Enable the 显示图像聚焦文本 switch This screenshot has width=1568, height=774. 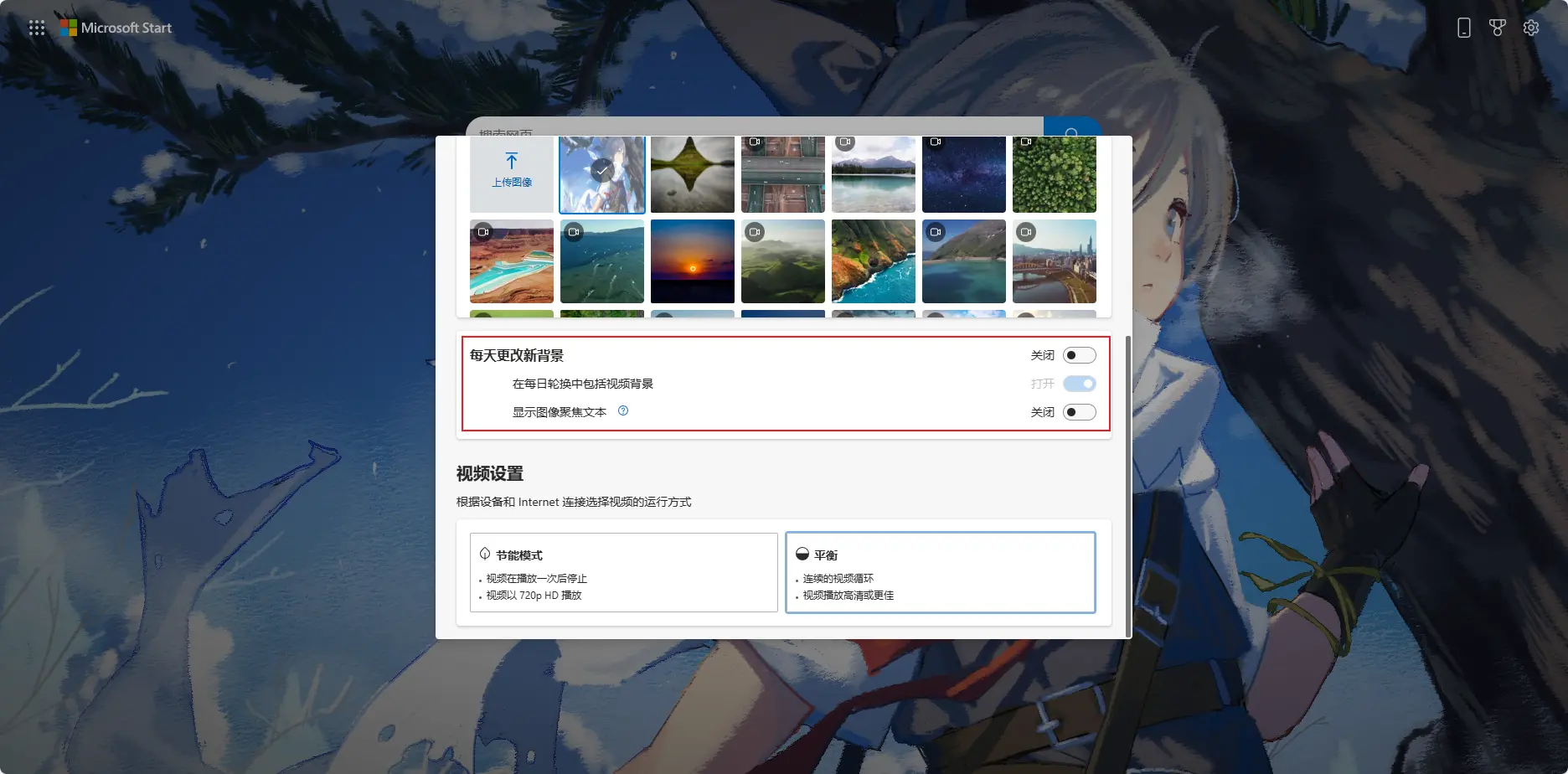(1079, 412)
